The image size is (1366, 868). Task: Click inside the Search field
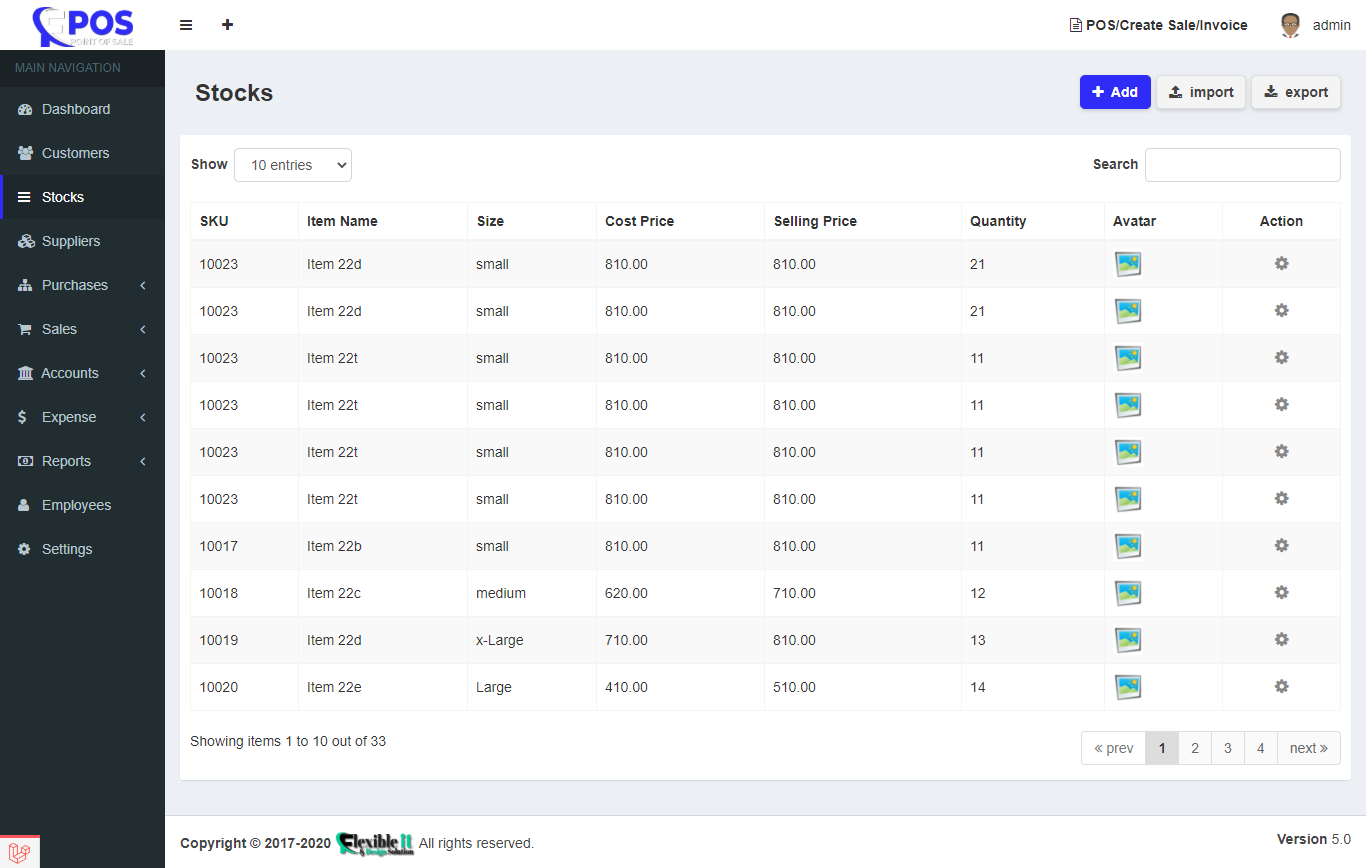(1242, 165)
